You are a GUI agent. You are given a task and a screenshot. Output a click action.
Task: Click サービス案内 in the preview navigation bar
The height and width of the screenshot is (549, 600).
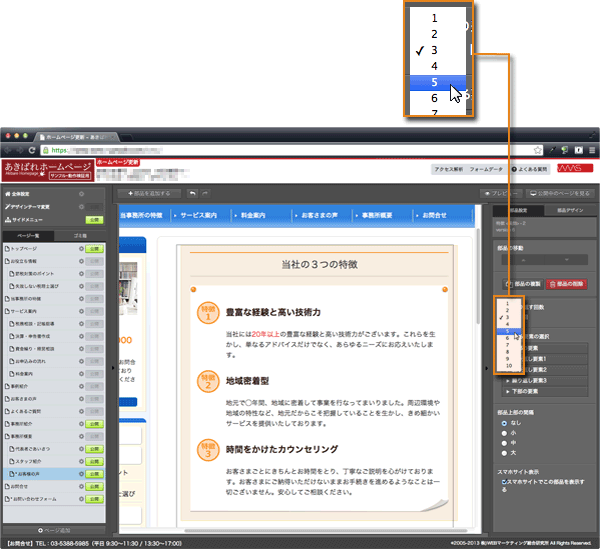coord(198,215)
